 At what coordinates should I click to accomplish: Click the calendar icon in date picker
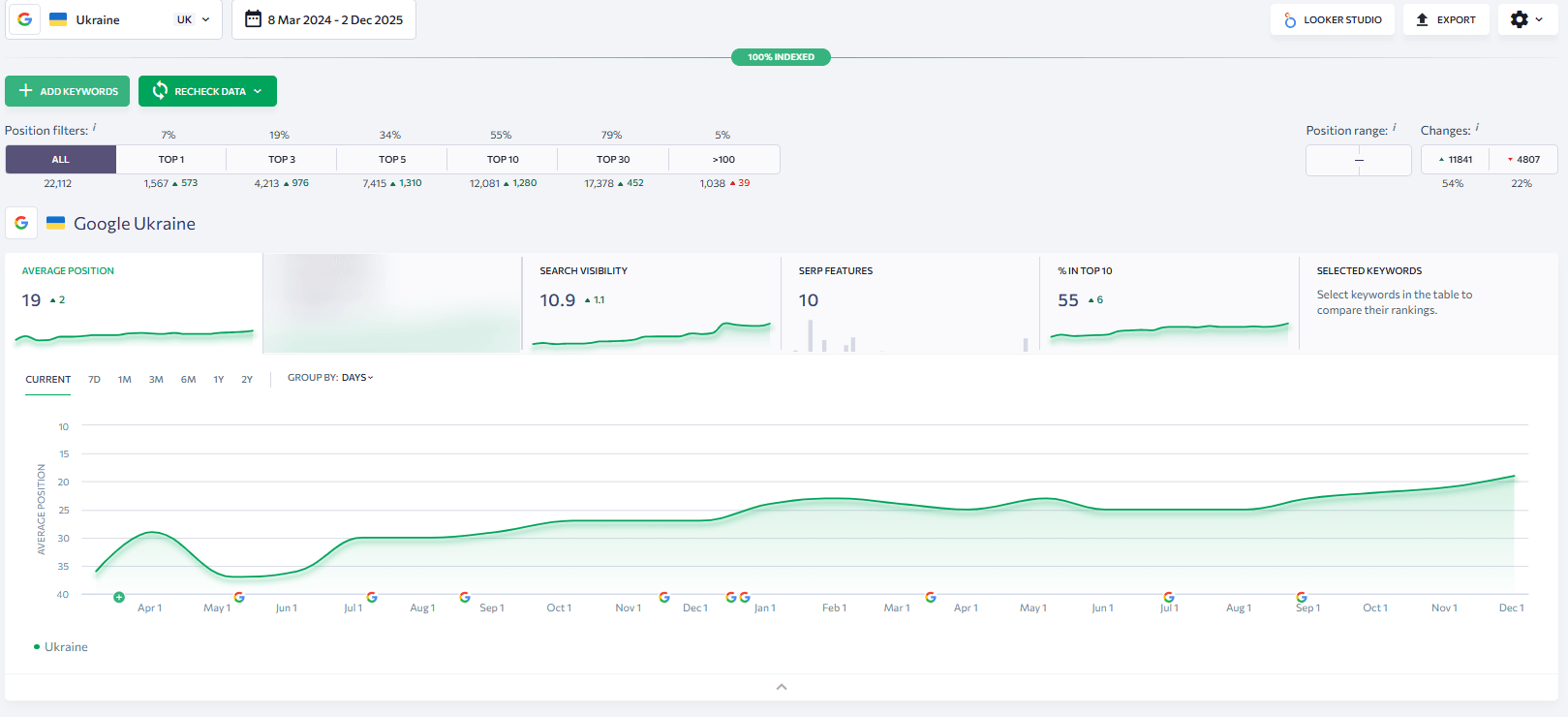(x=253, y=19)
